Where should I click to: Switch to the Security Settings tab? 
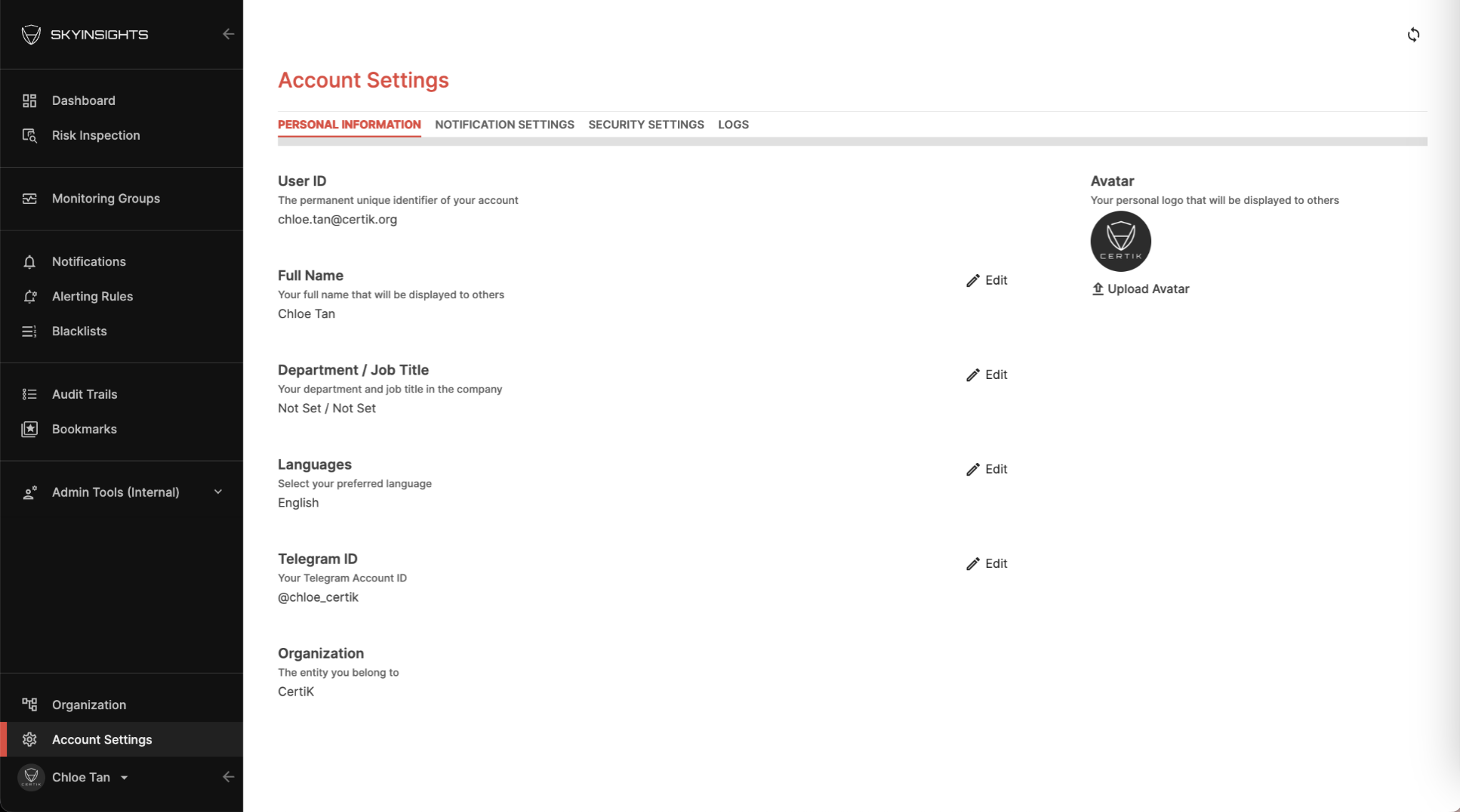click(x=646, y=124)
